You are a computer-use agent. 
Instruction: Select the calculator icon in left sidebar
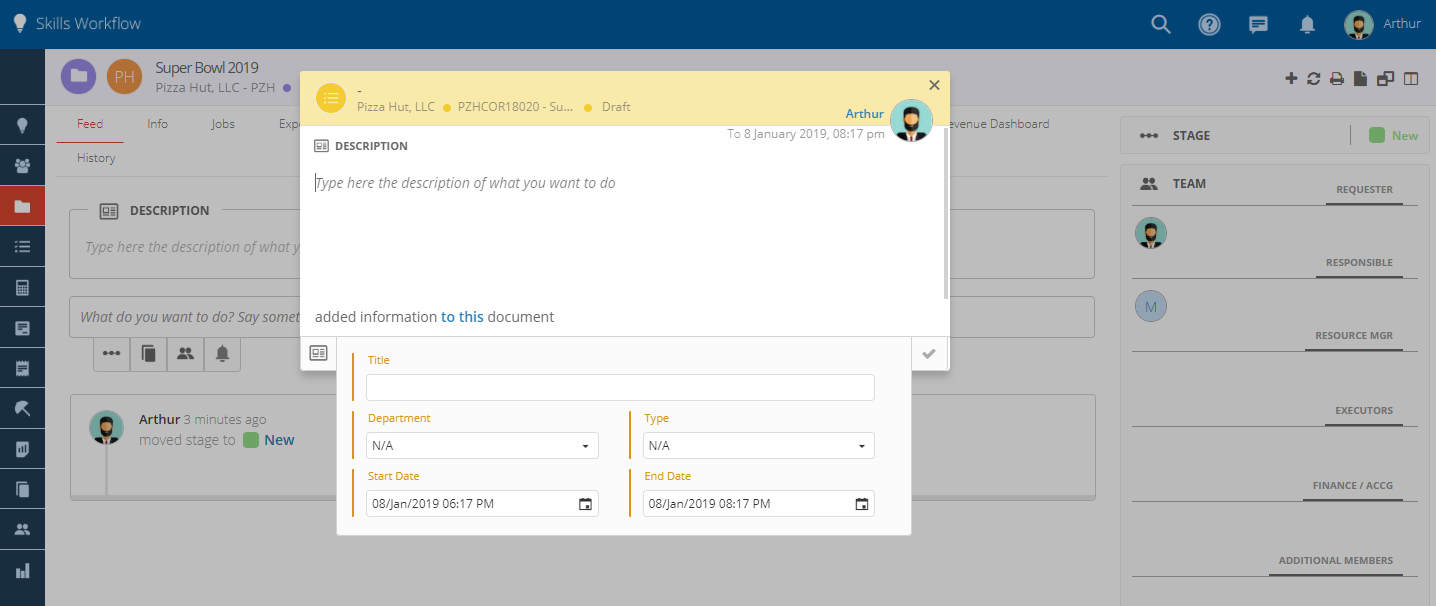[x=22, y=287]
